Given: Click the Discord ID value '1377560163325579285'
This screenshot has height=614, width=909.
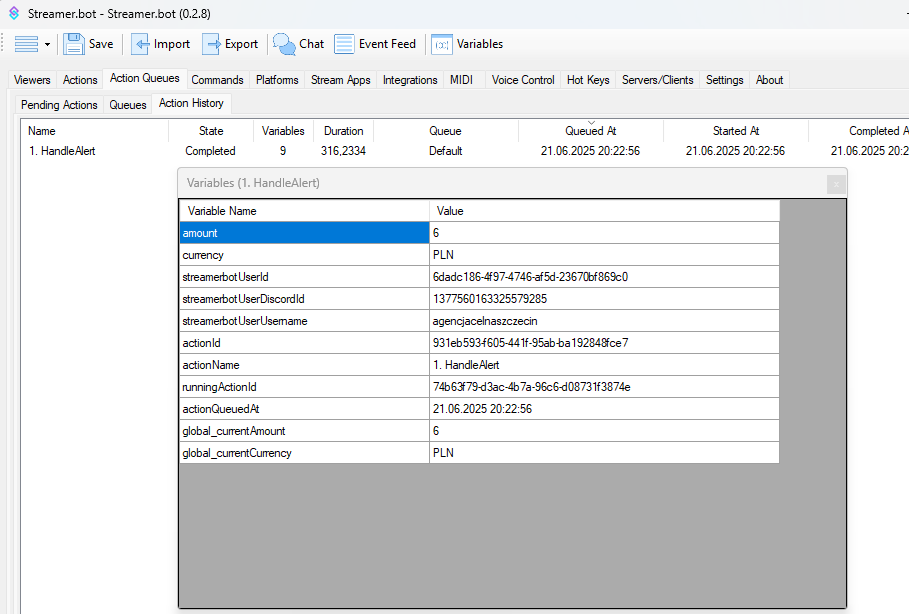Looking at the screenshot, I should 490,299.
